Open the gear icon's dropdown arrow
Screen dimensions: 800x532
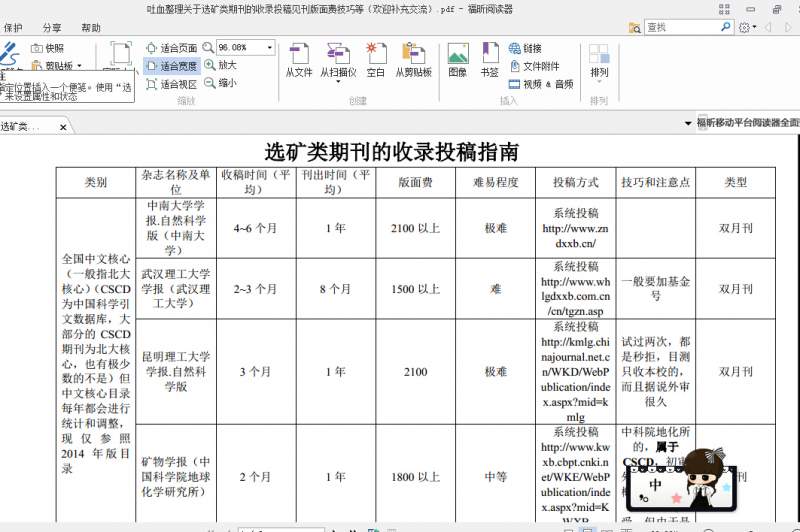755,28
